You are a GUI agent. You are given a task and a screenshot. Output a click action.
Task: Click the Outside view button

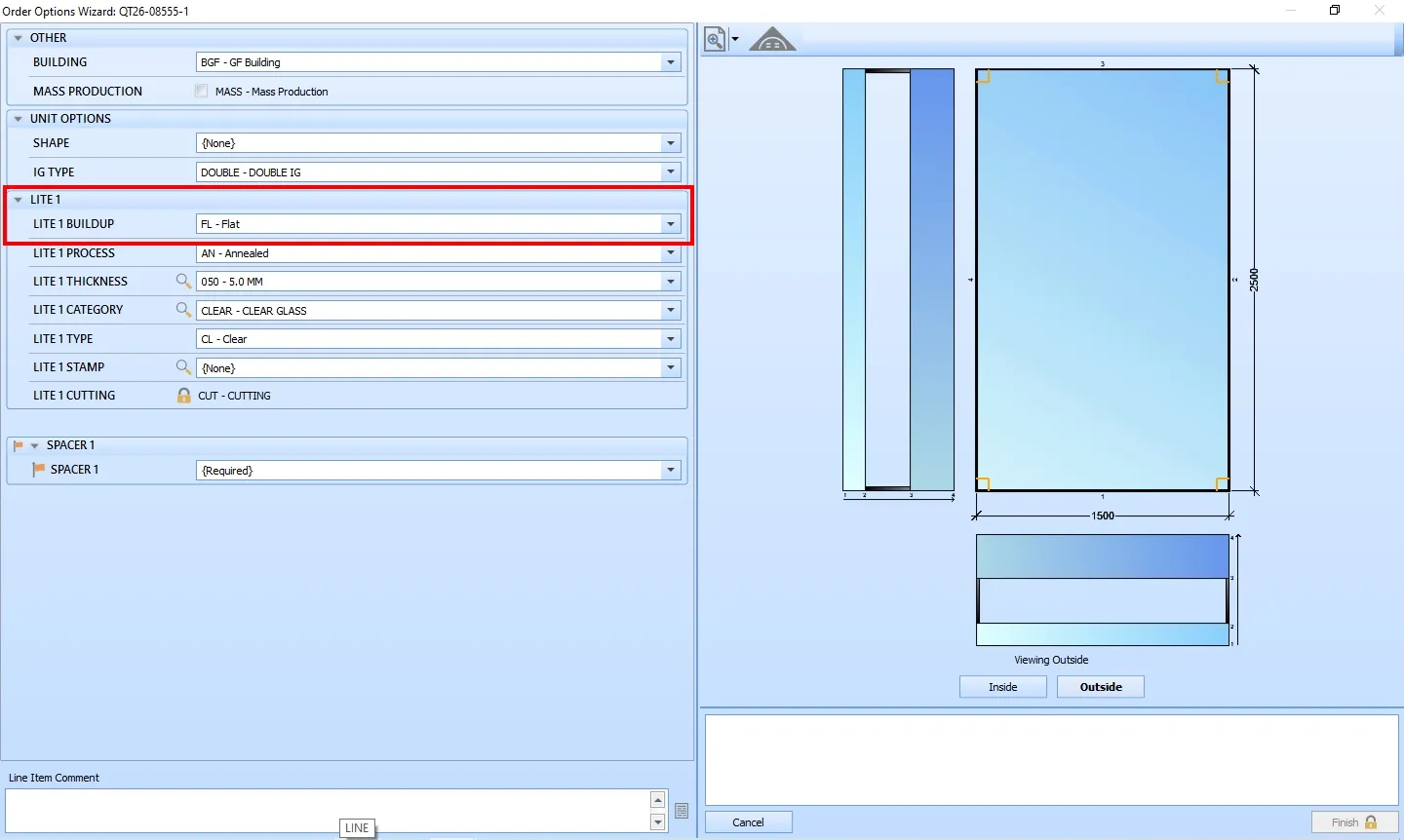[1101, 687]
